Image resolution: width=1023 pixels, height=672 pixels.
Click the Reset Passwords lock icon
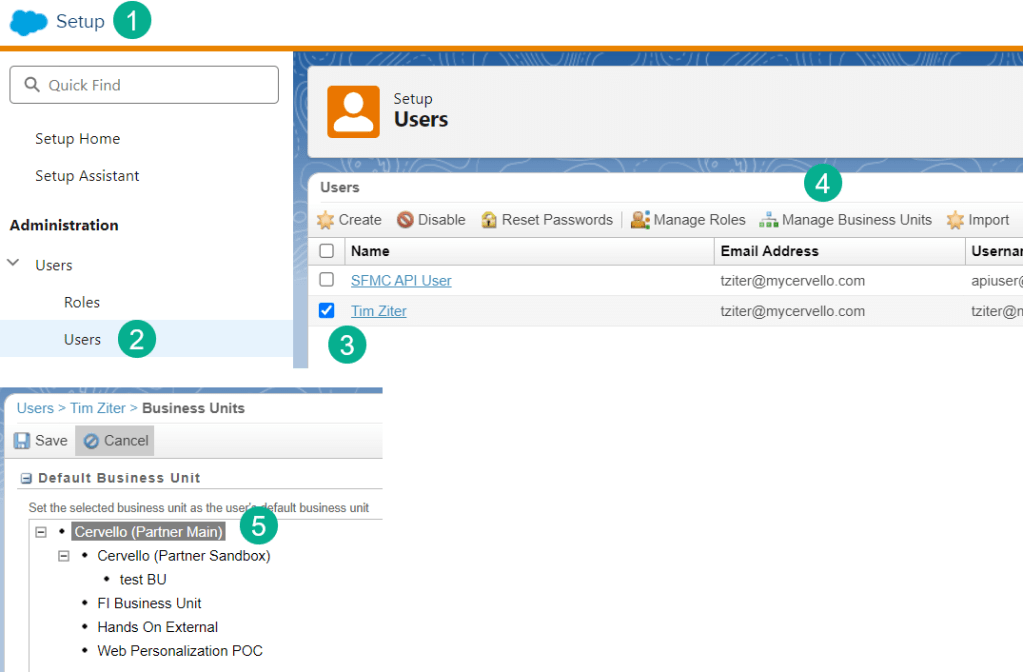coord(489,220)
